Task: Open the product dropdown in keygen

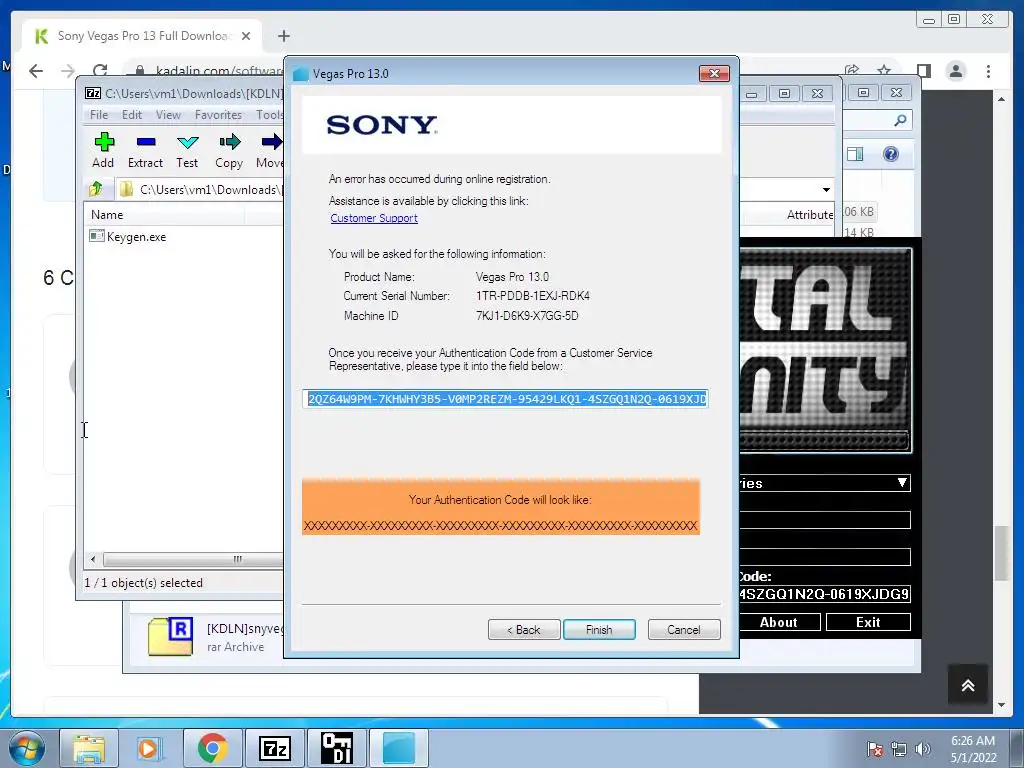Action: (x=902, y=483)
